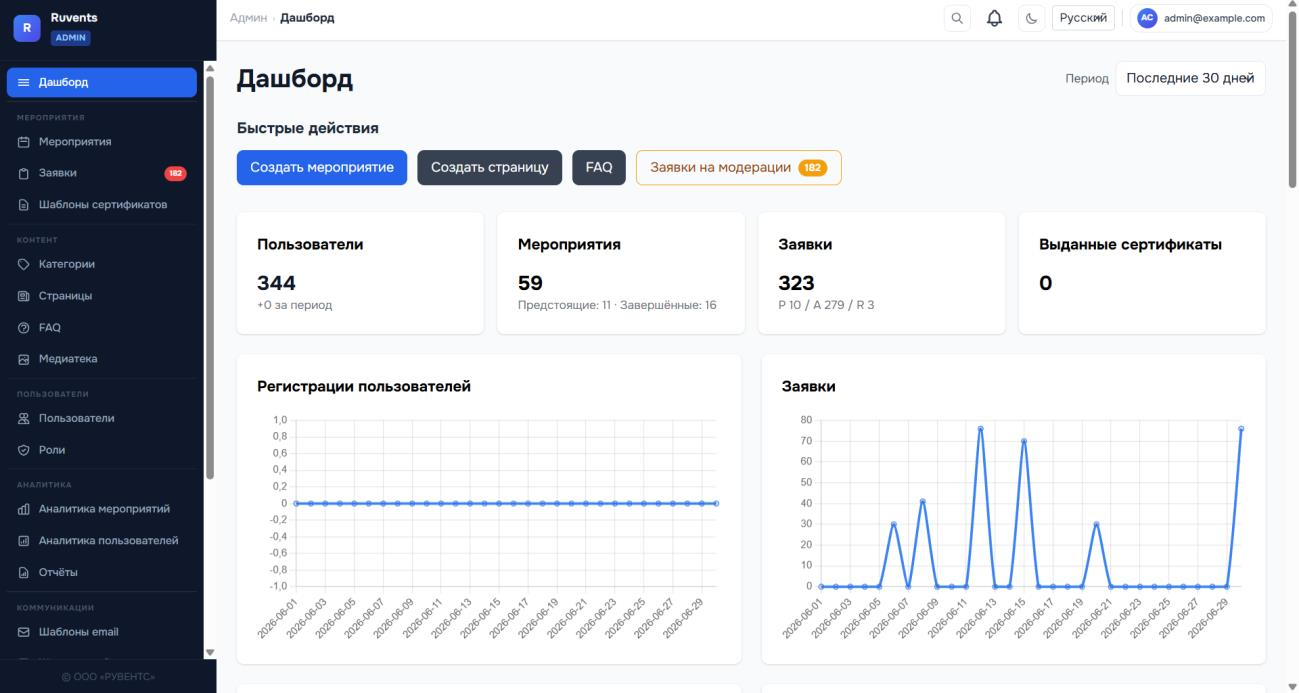Click the Быстрые действия heading
The image size is (1299, 693).
pyautogui.click(x=308, y=128)
